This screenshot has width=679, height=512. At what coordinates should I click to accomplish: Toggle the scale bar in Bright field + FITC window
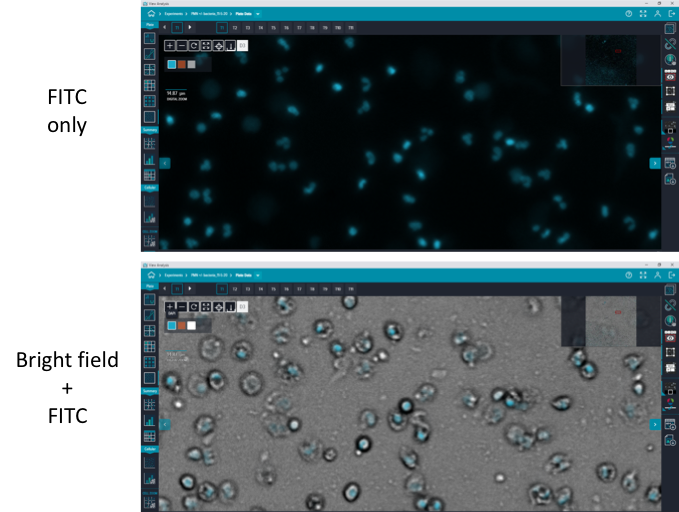click(230, 307)
